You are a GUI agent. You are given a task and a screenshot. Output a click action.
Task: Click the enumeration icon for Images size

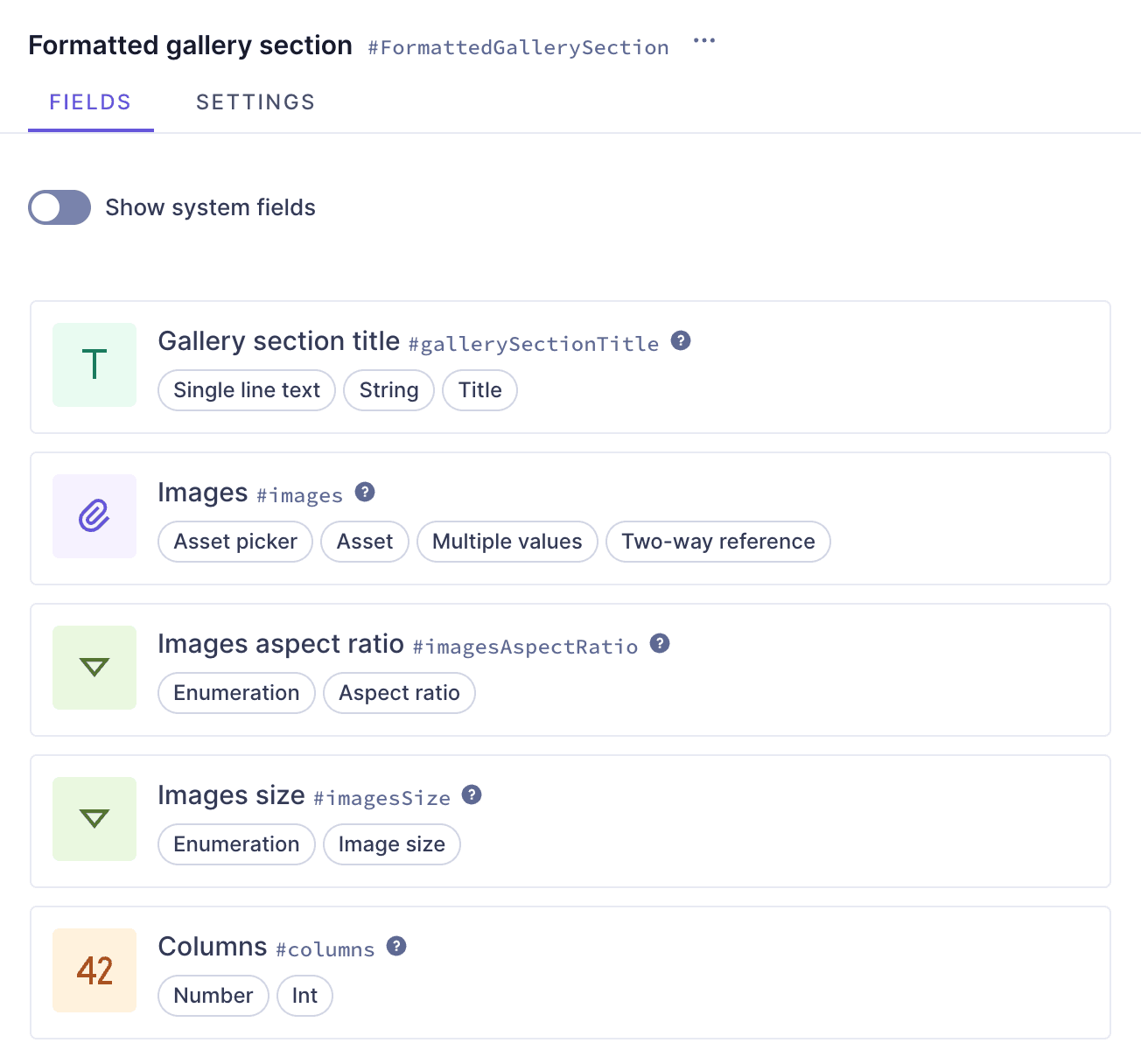click(94, 819)
